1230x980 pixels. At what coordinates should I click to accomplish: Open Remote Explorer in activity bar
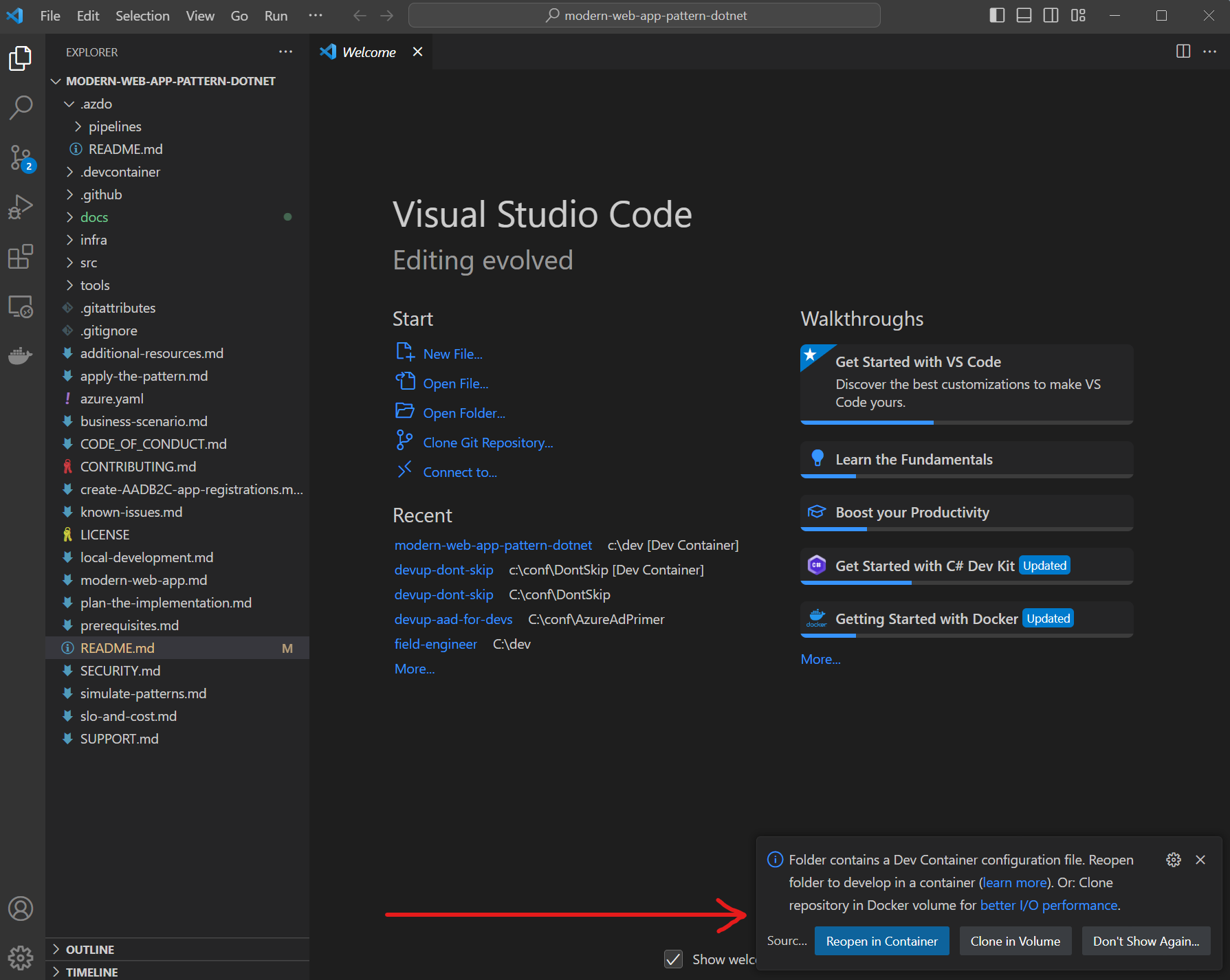(x=21, y=307)
